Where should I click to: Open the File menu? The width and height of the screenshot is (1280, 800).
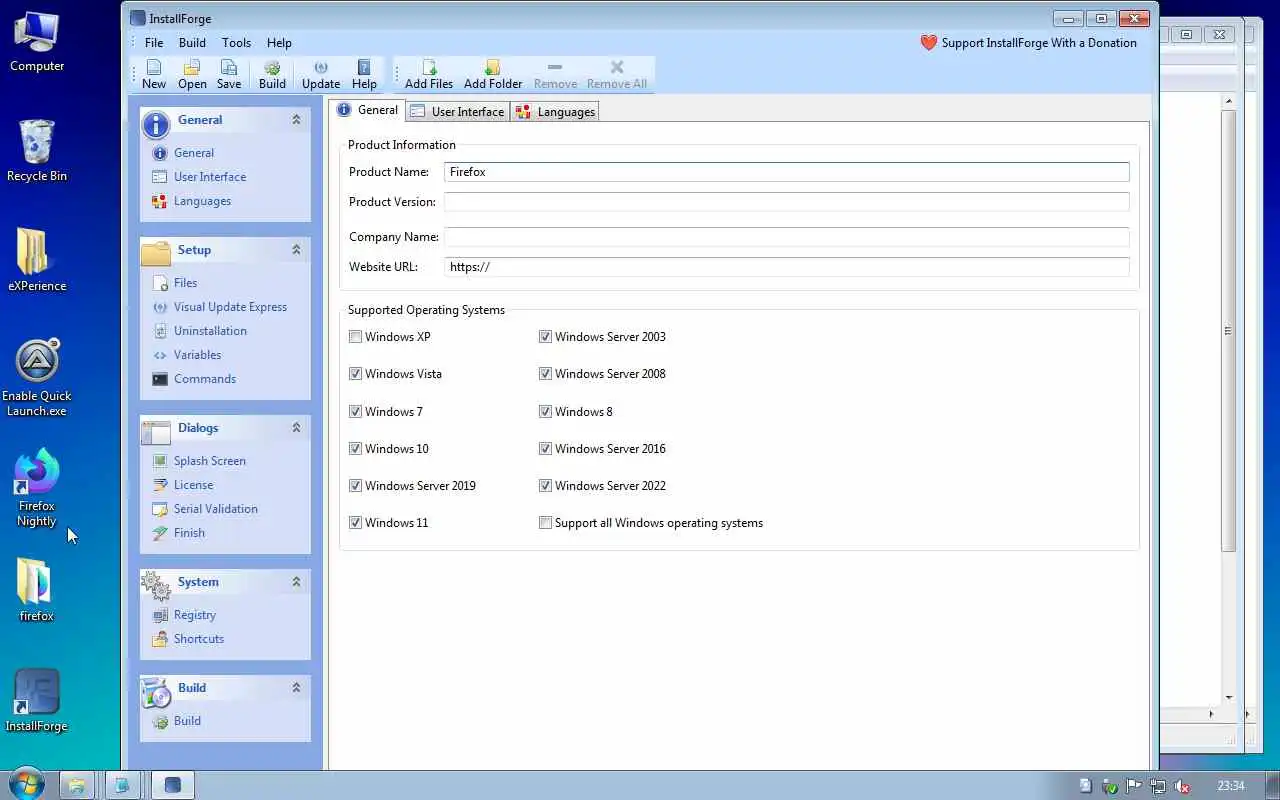(154, 43)
